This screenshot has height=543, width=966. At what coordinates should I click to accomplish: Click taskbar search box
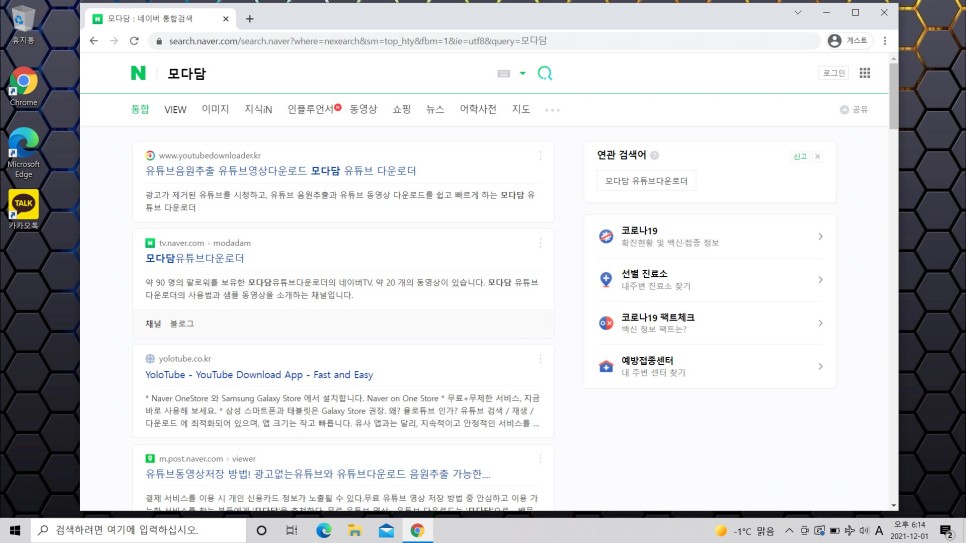[x=139, y=530]
